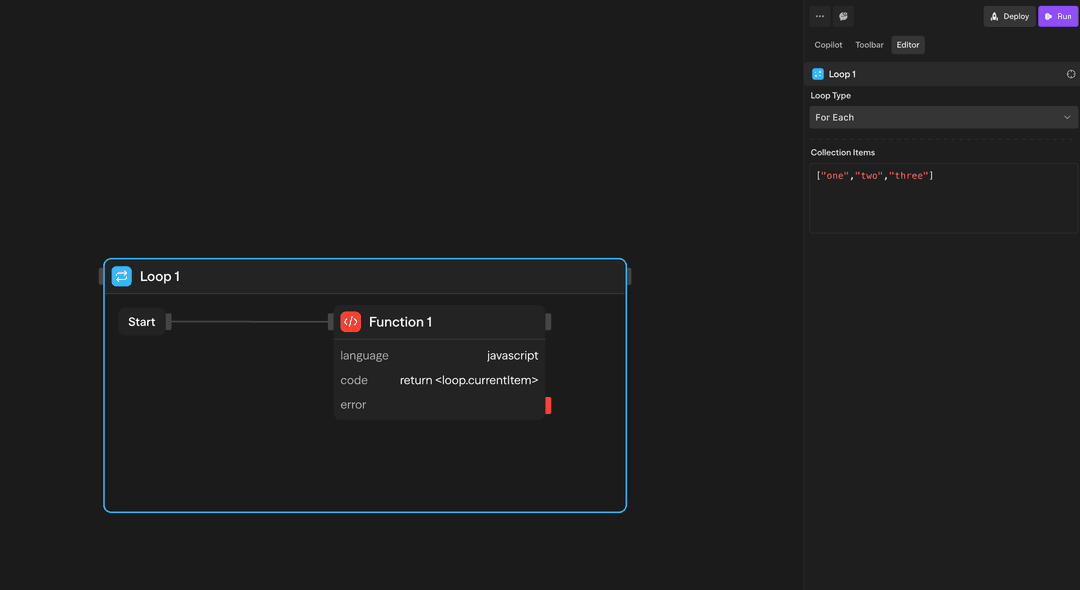Click the red Function 1 code icon
This screenshot has width=1080, height=590.
tap(351, 322)
